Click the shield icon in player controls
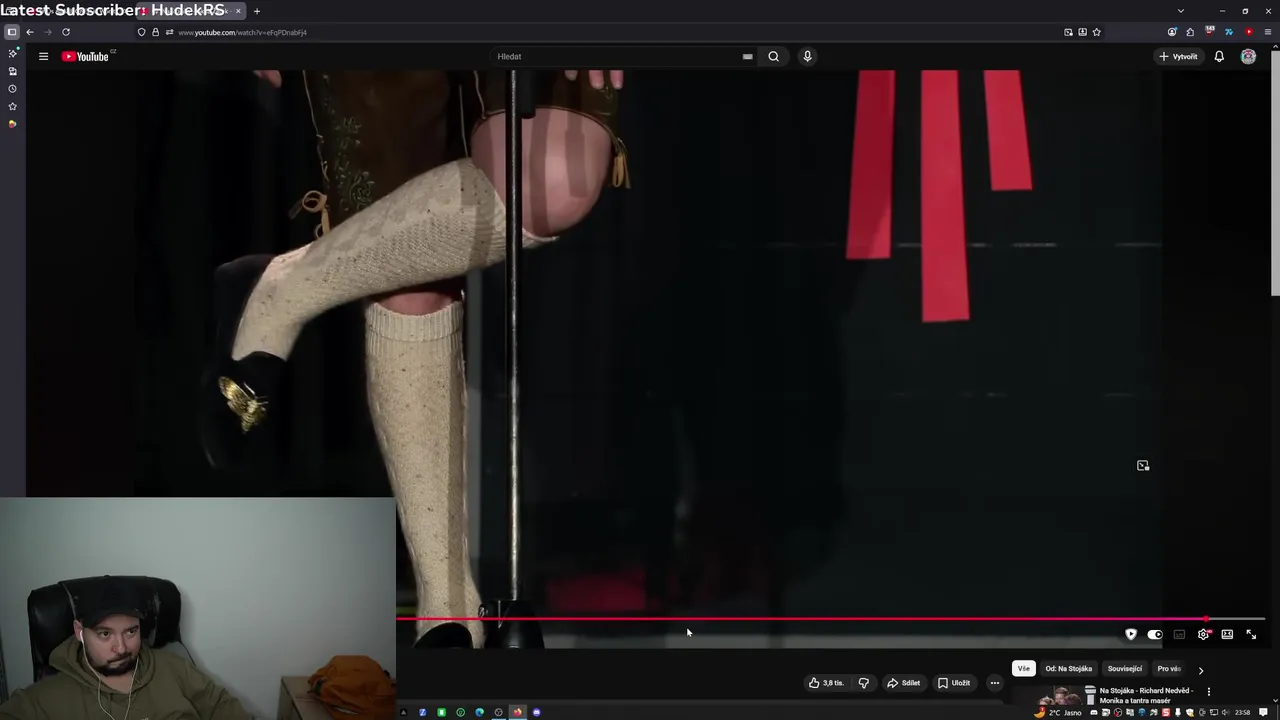 (x=1131, y=634)
